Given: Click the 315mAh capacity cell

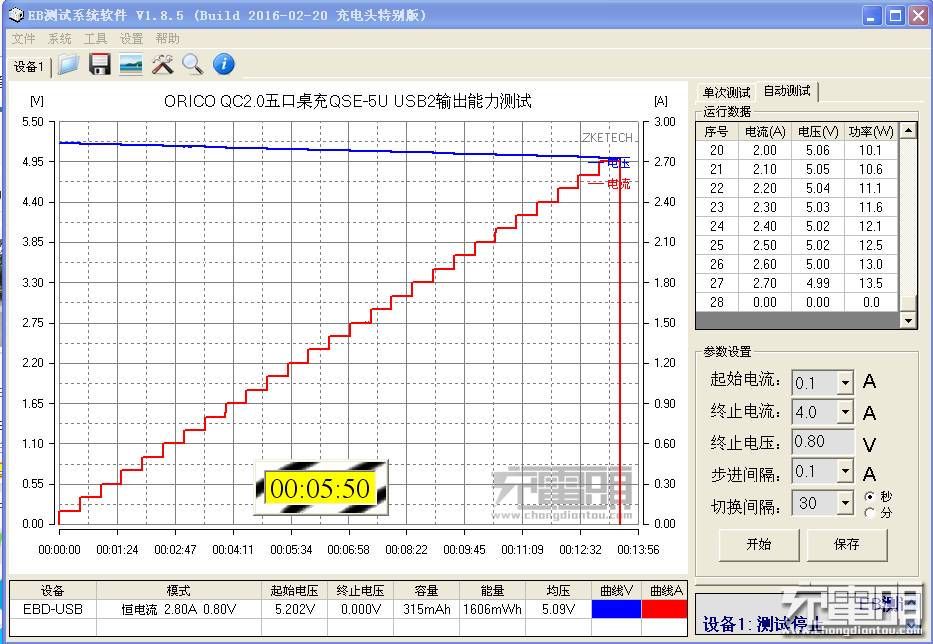Looking at the screenshot, I should pos(427,609).
